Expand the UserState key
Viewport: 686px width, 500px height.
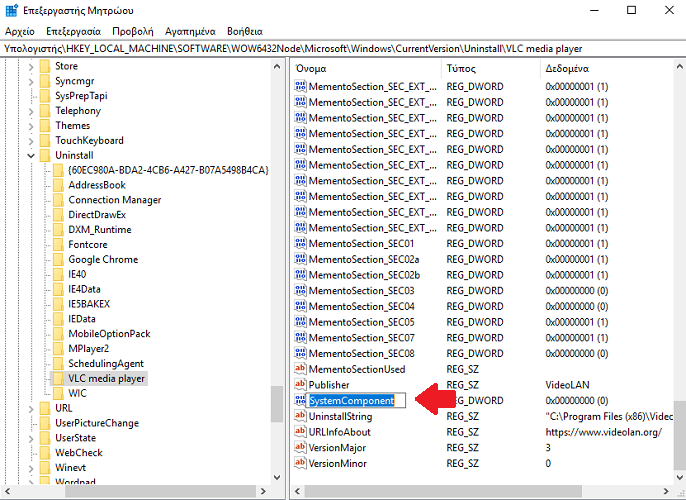point(31,439)
